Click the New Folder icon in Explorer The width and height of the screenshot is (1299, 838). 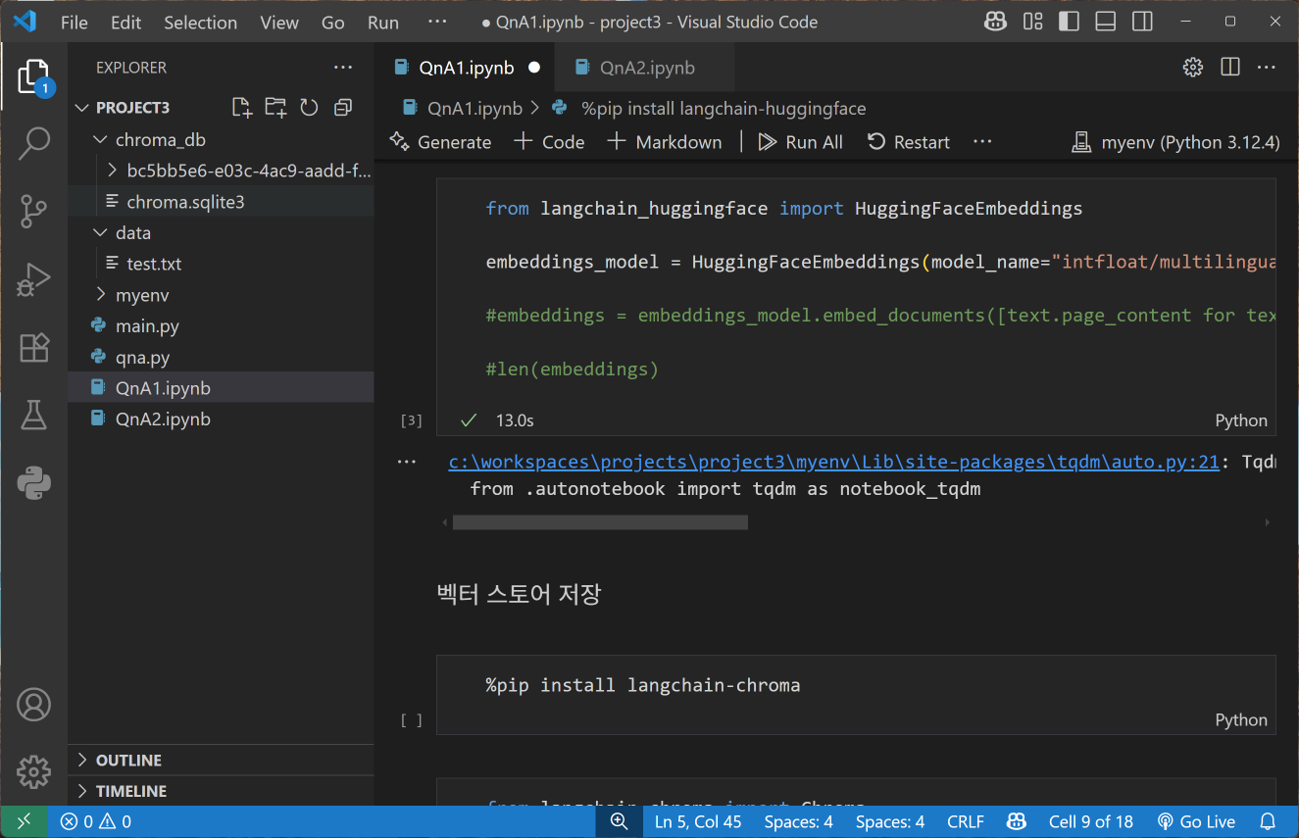[x=275, y=107]
